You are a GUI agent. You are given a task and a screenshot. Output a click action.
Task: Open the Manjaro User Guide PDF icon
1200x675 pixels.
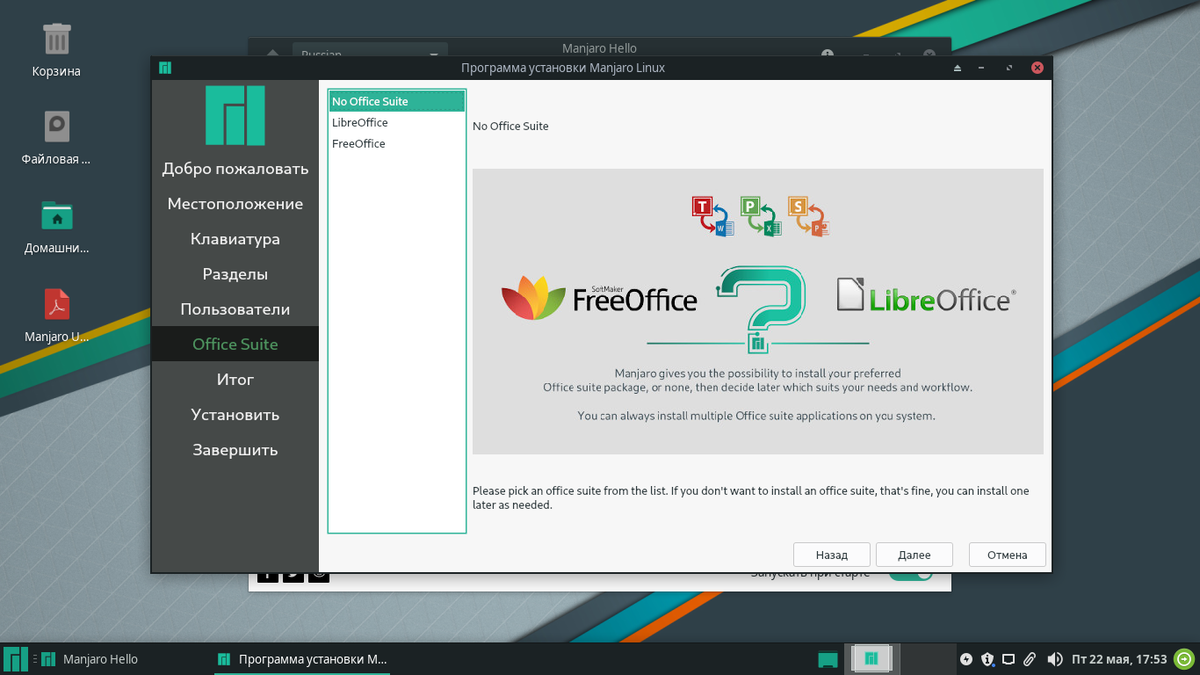[x=56, y=316]
